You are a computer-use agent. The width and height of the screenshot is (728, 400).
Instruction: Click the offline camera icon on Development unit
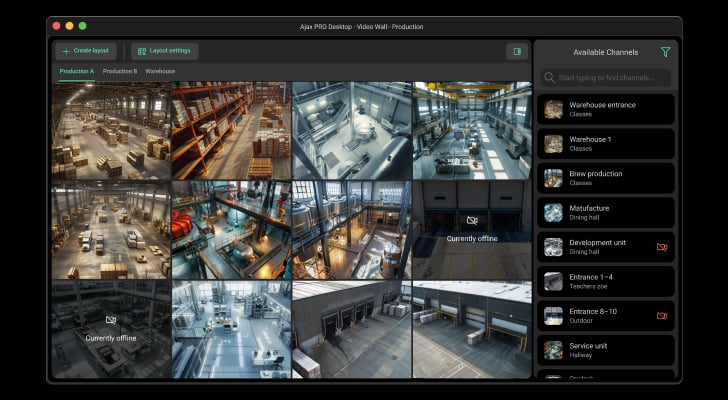661,246
